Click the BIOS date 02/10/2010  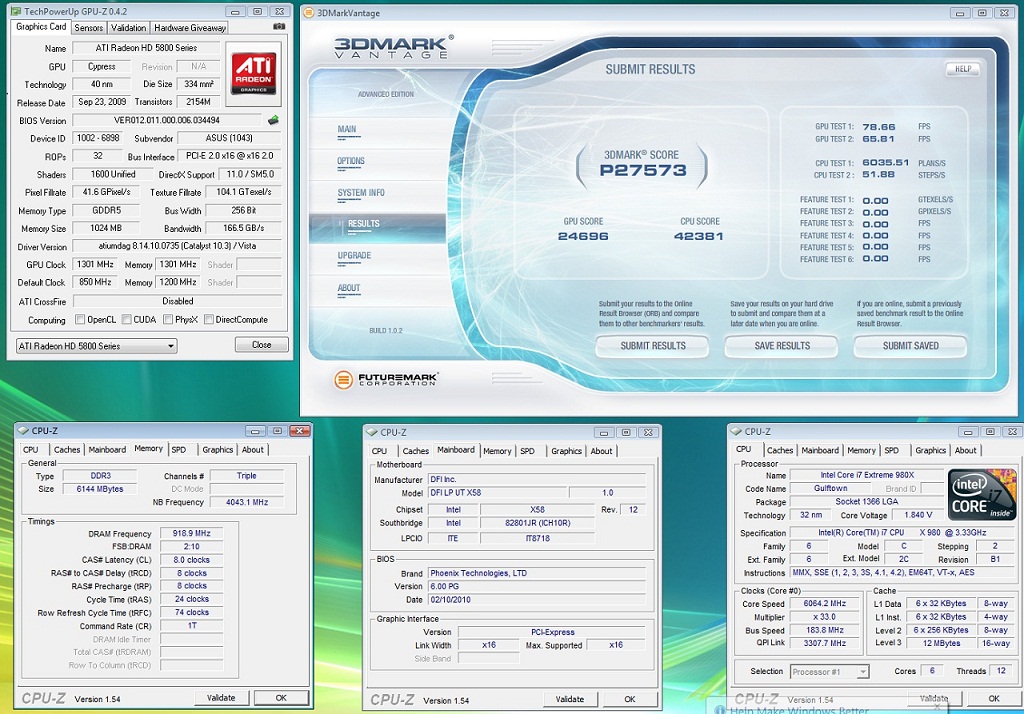click(536, 600)
